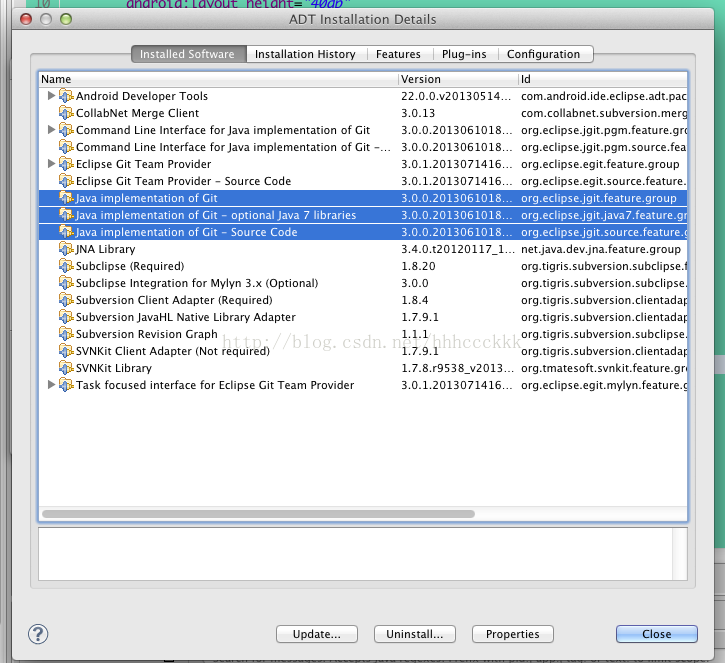725x663 pixels.
Task: Click version '3.4.0.t20120117_1...'
Action: coord(457,249)
